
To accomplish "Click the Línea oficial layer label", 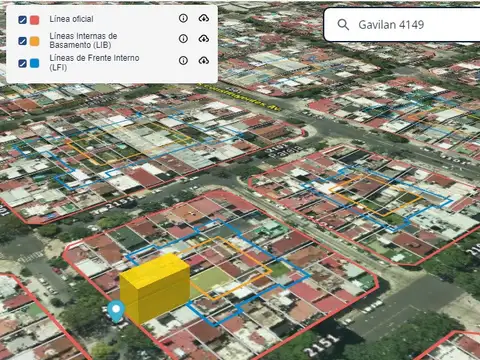I will (71, 19).
